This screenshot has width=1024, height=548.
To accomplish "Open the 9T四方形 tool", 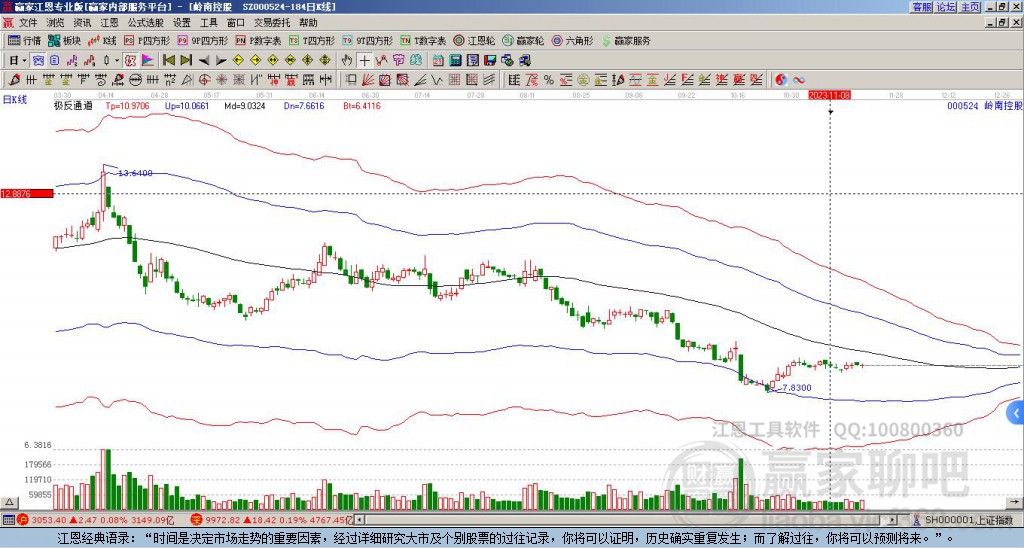I will [368, 40].
